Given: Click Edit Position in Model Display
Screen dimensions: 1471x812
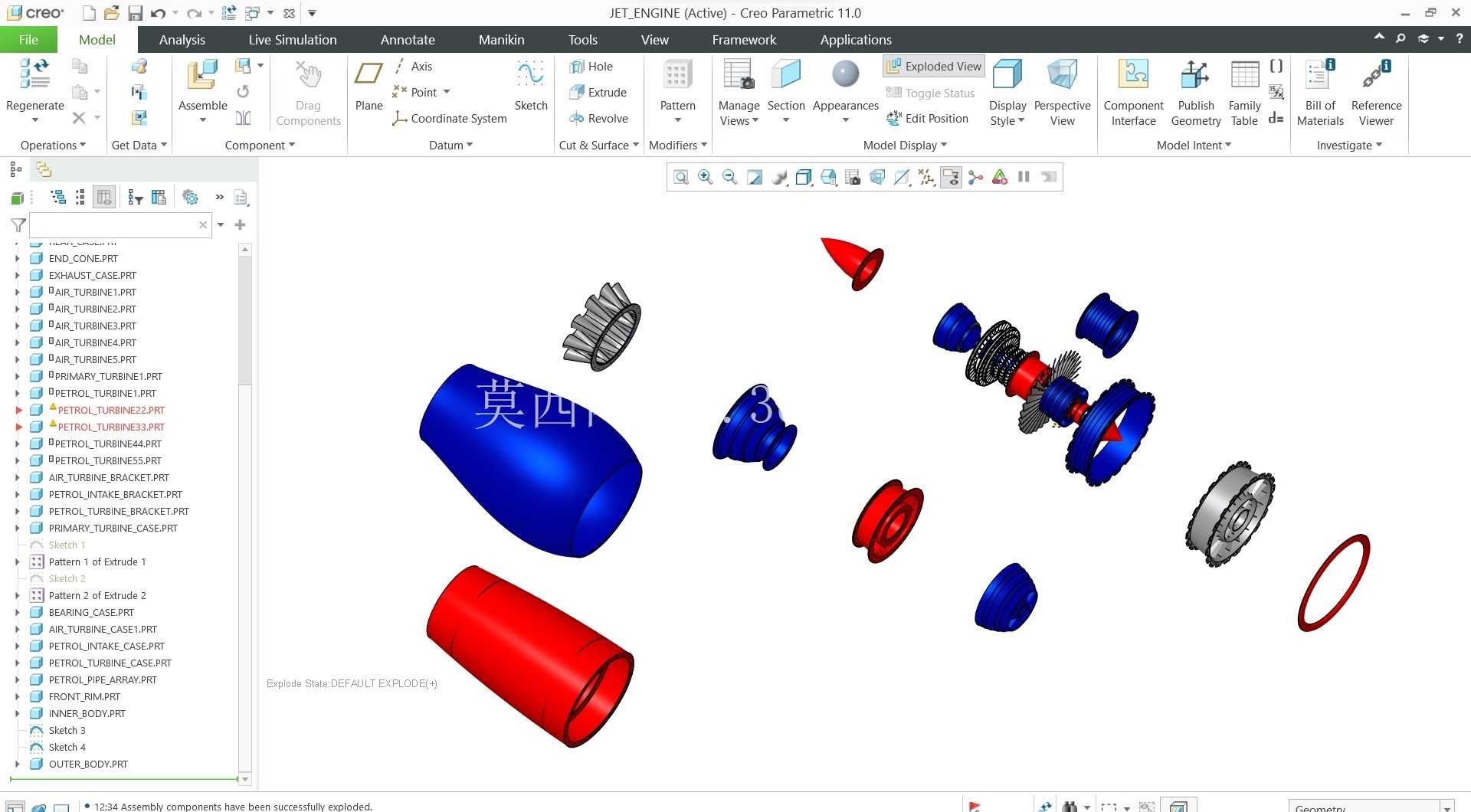Looking at the screenshot, I should point(928,119).
